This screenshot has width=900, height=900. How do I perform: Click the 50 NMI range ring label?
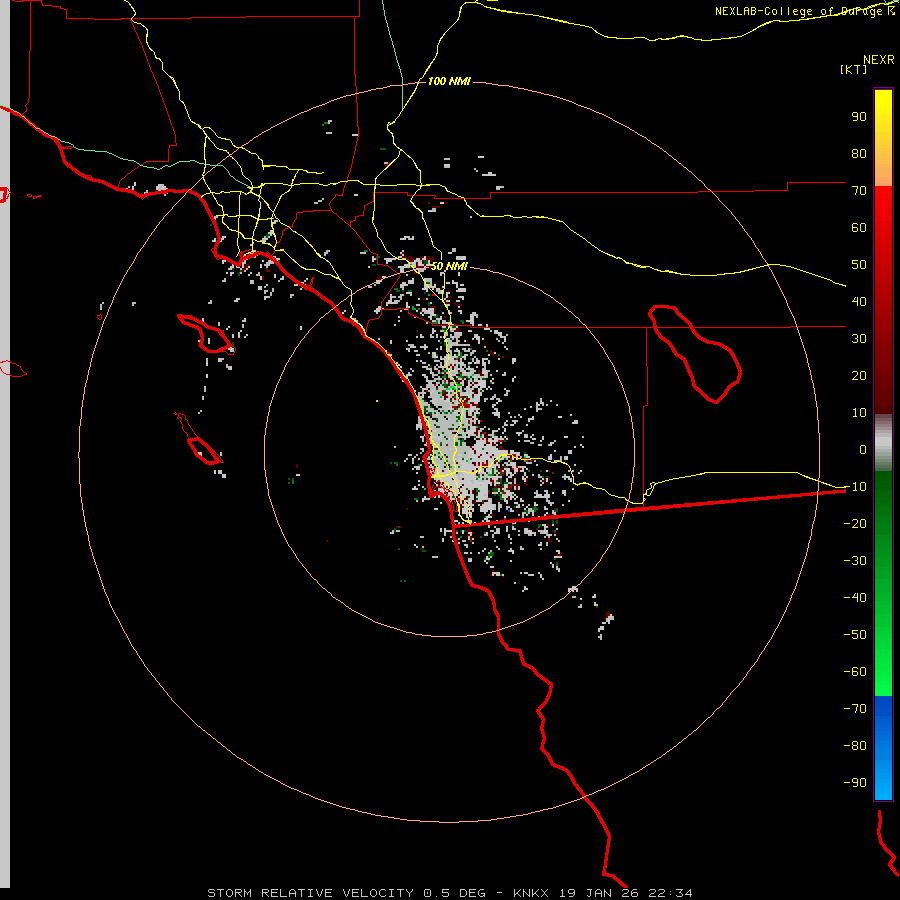[449, 266]
